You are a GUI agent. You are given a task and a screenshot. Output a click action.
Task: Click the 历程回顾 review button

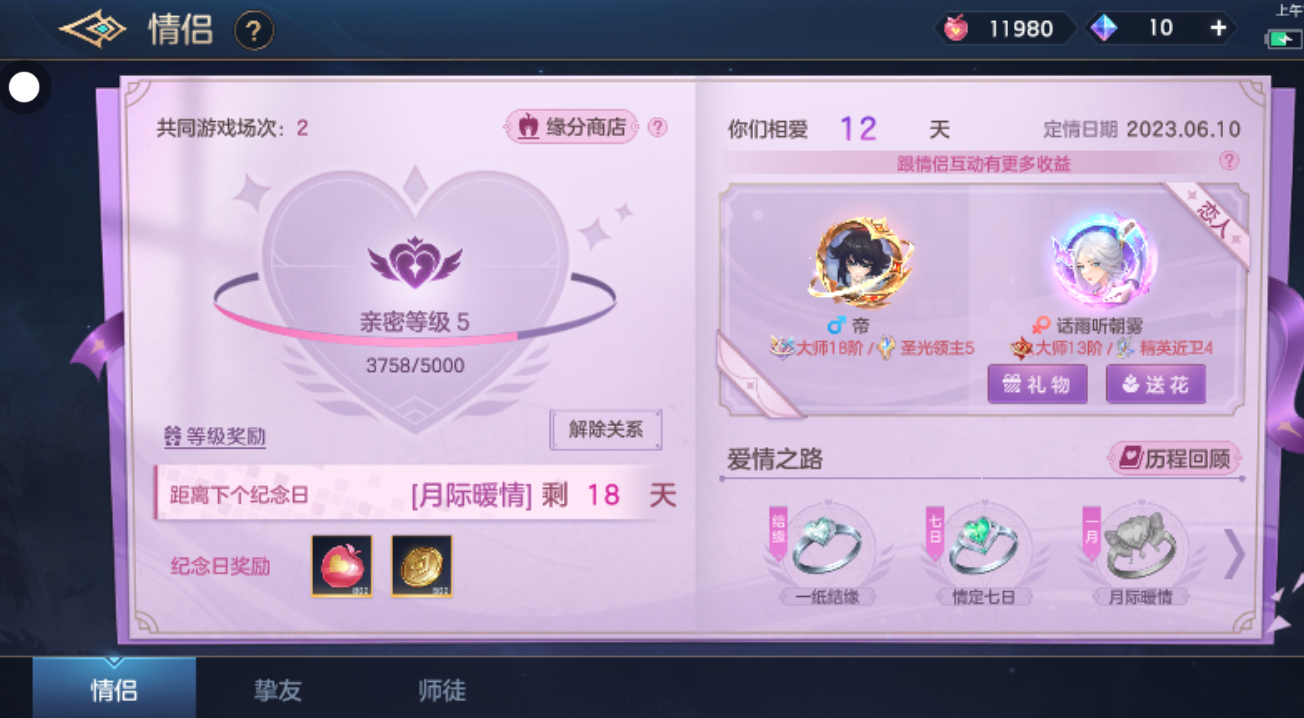[1175, 459]
